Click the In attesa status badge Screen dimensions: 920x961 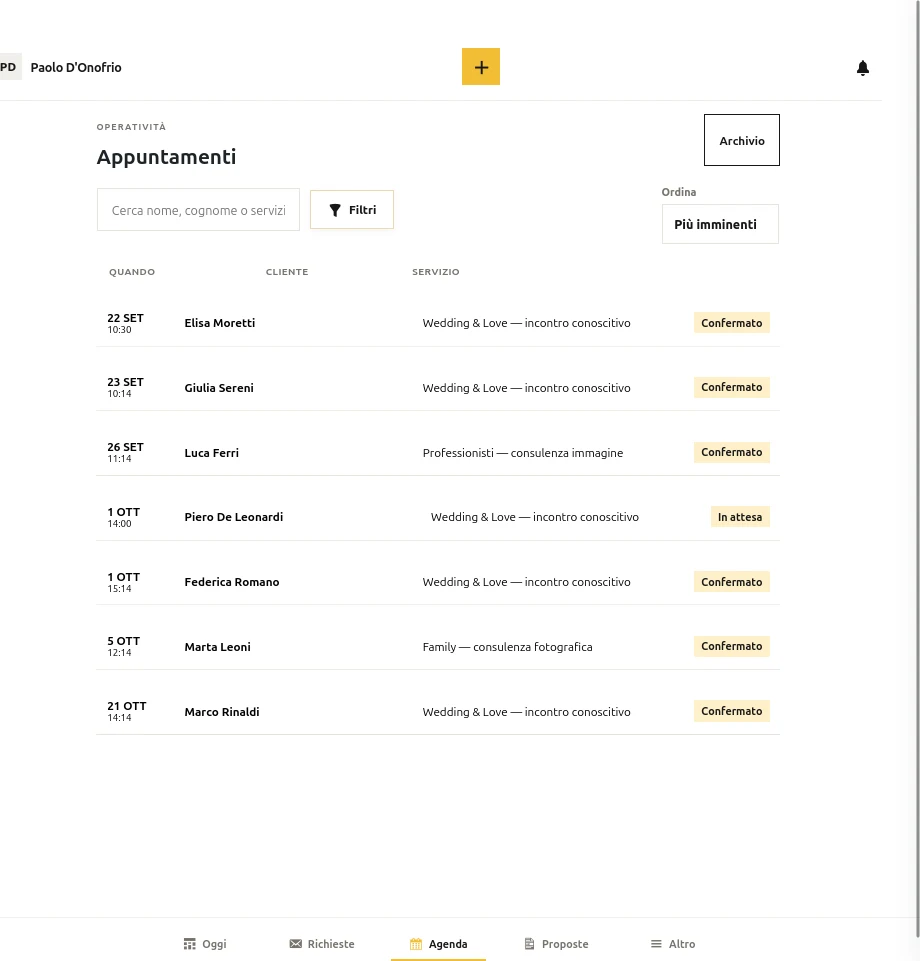click(x=740, y=517)
